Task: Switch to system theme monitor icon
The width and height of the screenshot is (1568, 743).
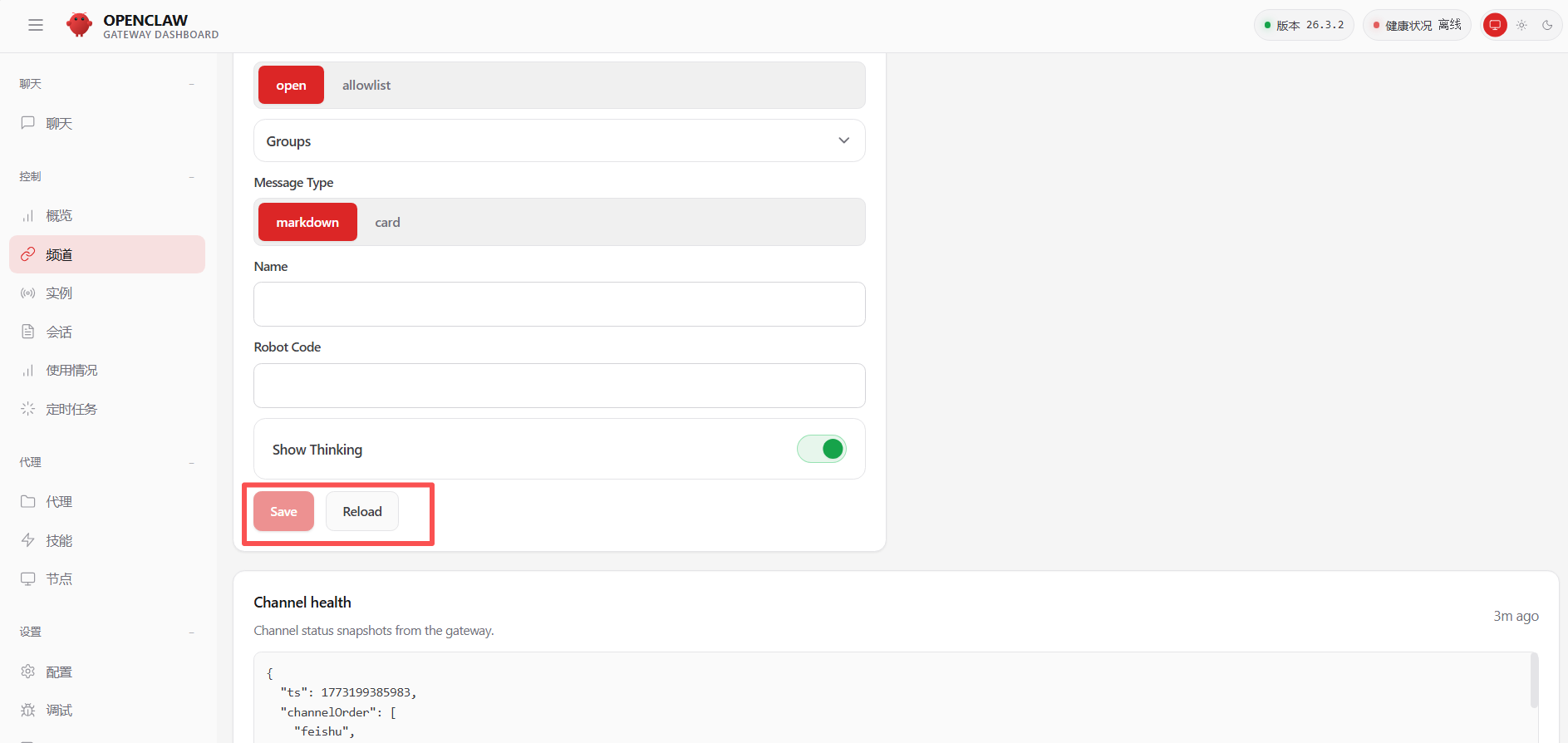Action: coord(1495,25)
